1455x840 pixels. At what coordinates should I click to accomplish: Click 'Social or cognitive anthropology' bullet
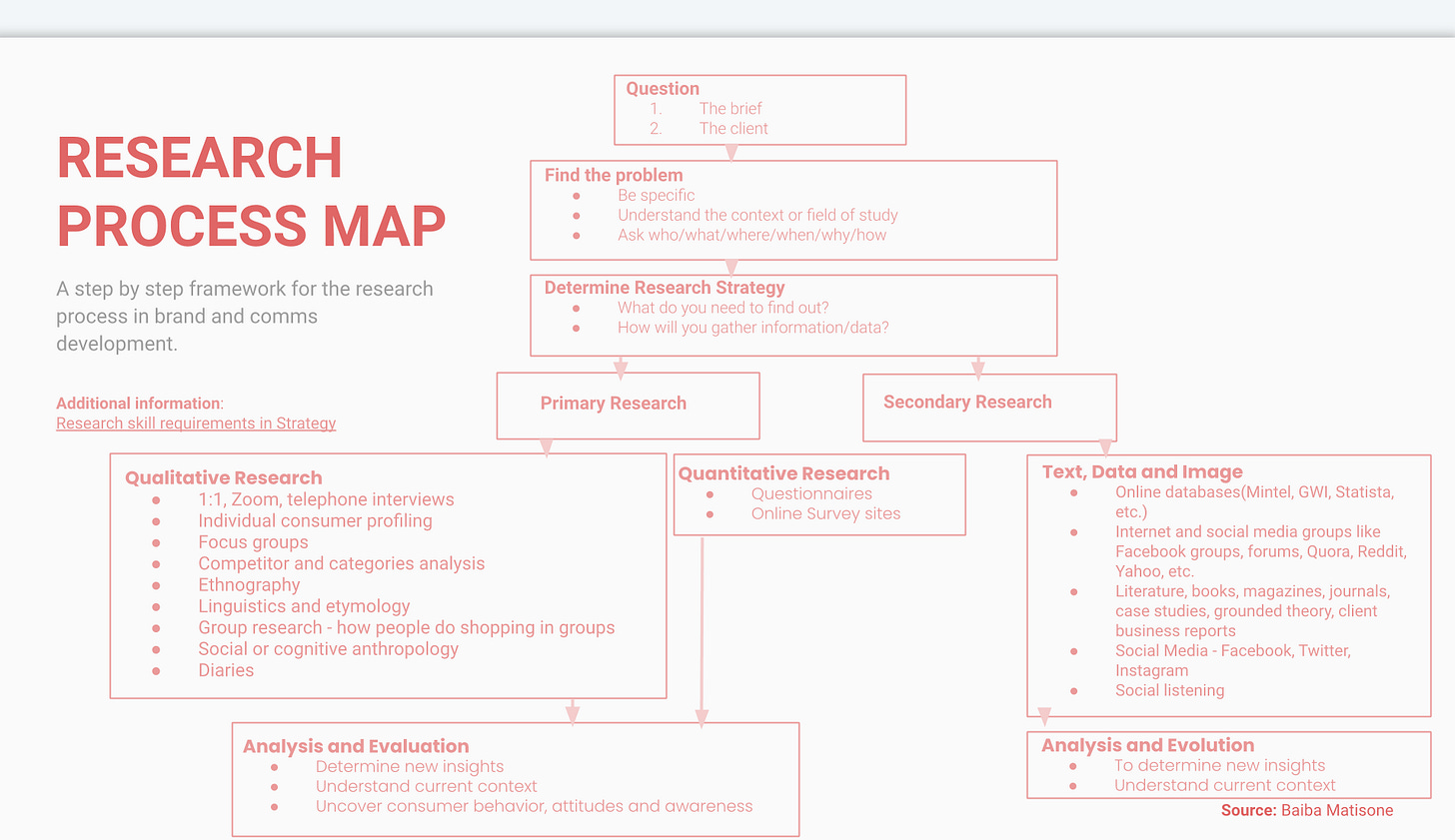point(328,649)
